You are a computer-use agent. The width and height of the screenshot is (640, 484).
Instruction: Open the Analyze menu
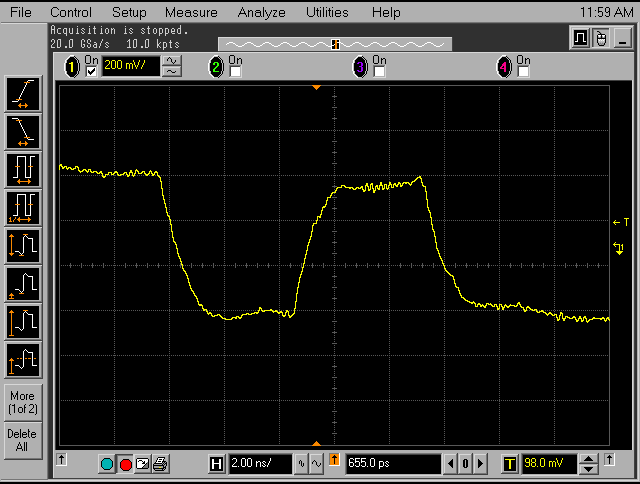point(261,13)
